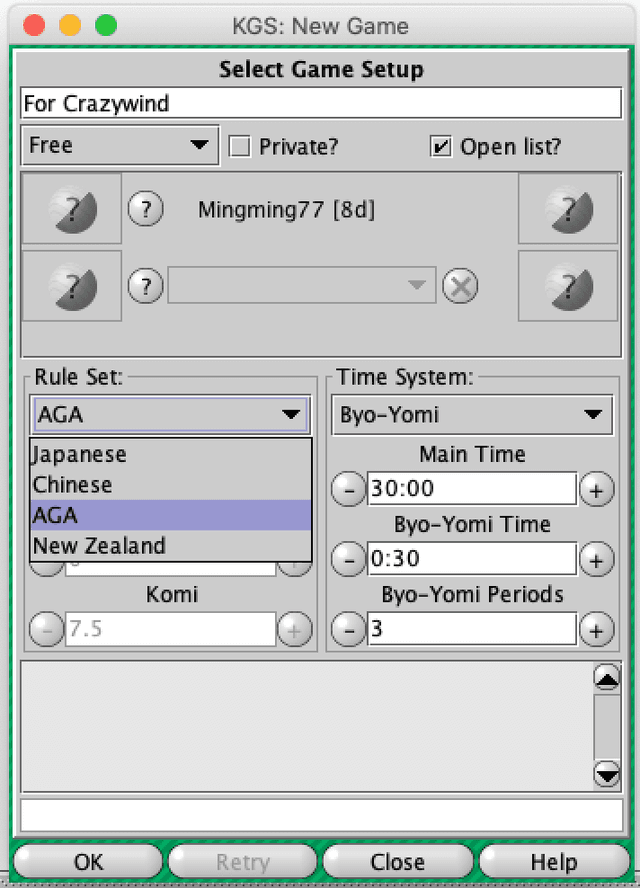Viewport: 640px width, 888px height.
Task: Collapse the AGA rule set combo box
Action: click(170, 415)
